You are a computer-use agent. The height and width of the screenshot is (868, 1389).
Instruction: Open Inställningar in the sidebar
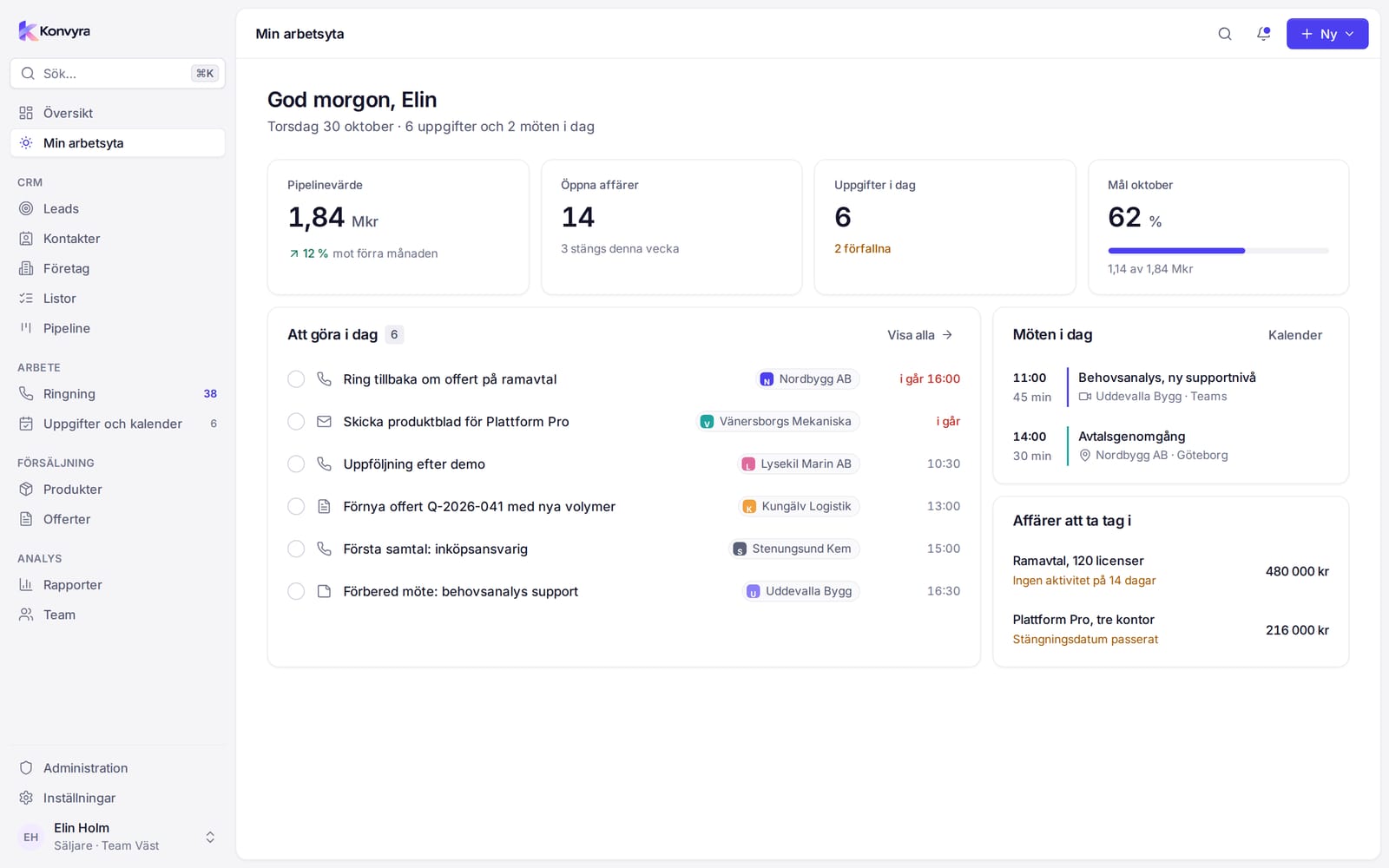[x=118, y=798]
